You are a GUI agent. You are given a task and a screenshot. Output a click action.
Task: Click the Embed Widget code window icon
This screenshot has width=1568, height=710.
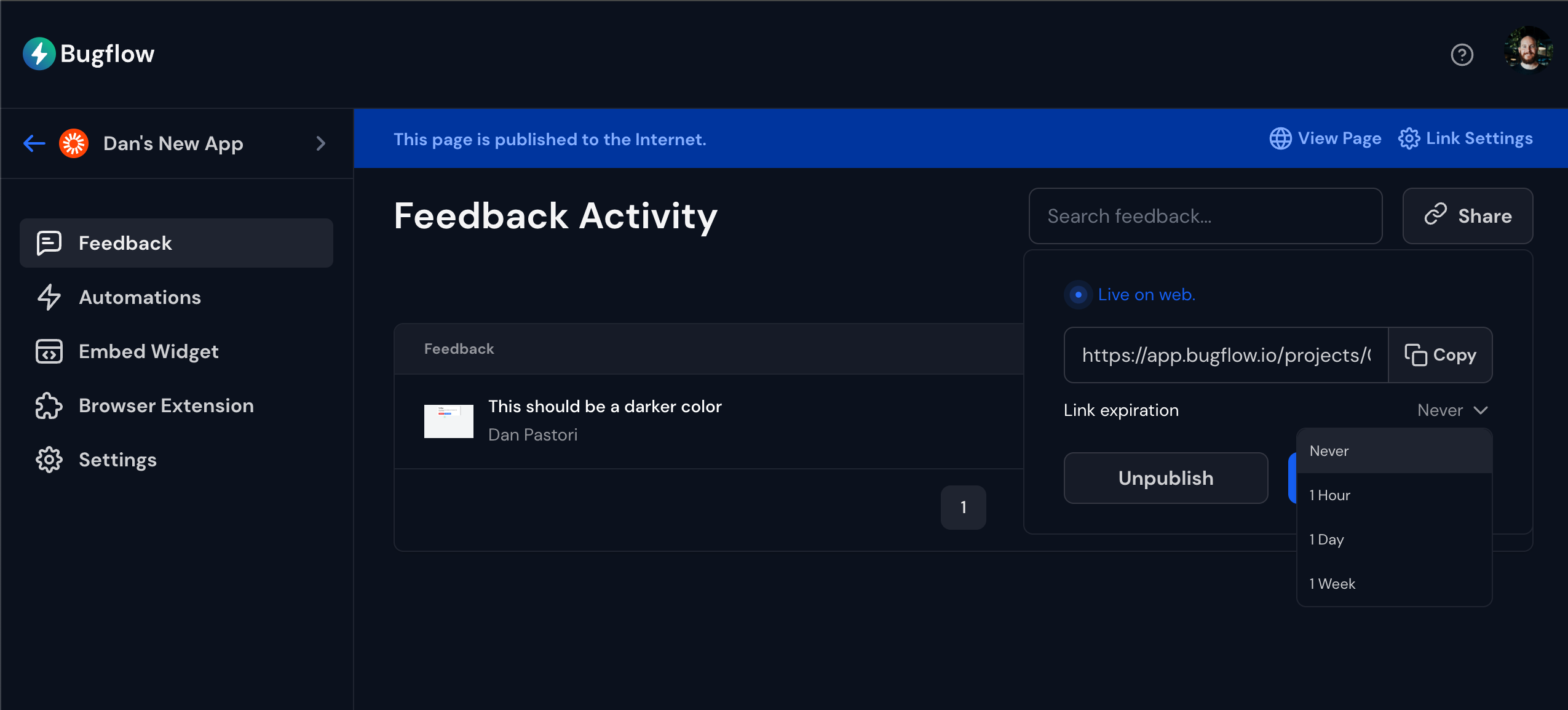(49, 351)
